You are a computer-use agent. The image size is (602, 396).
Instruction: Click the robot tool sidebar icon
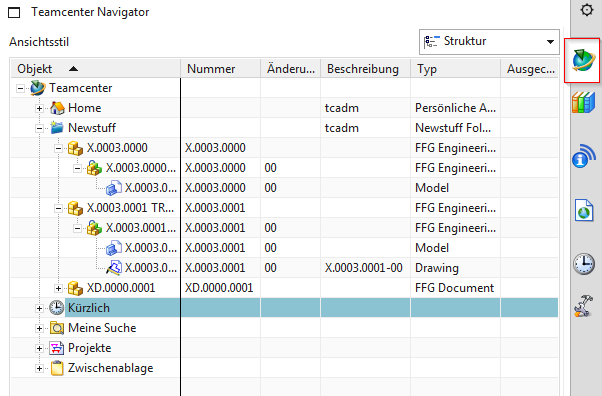(x=584, y=306)
